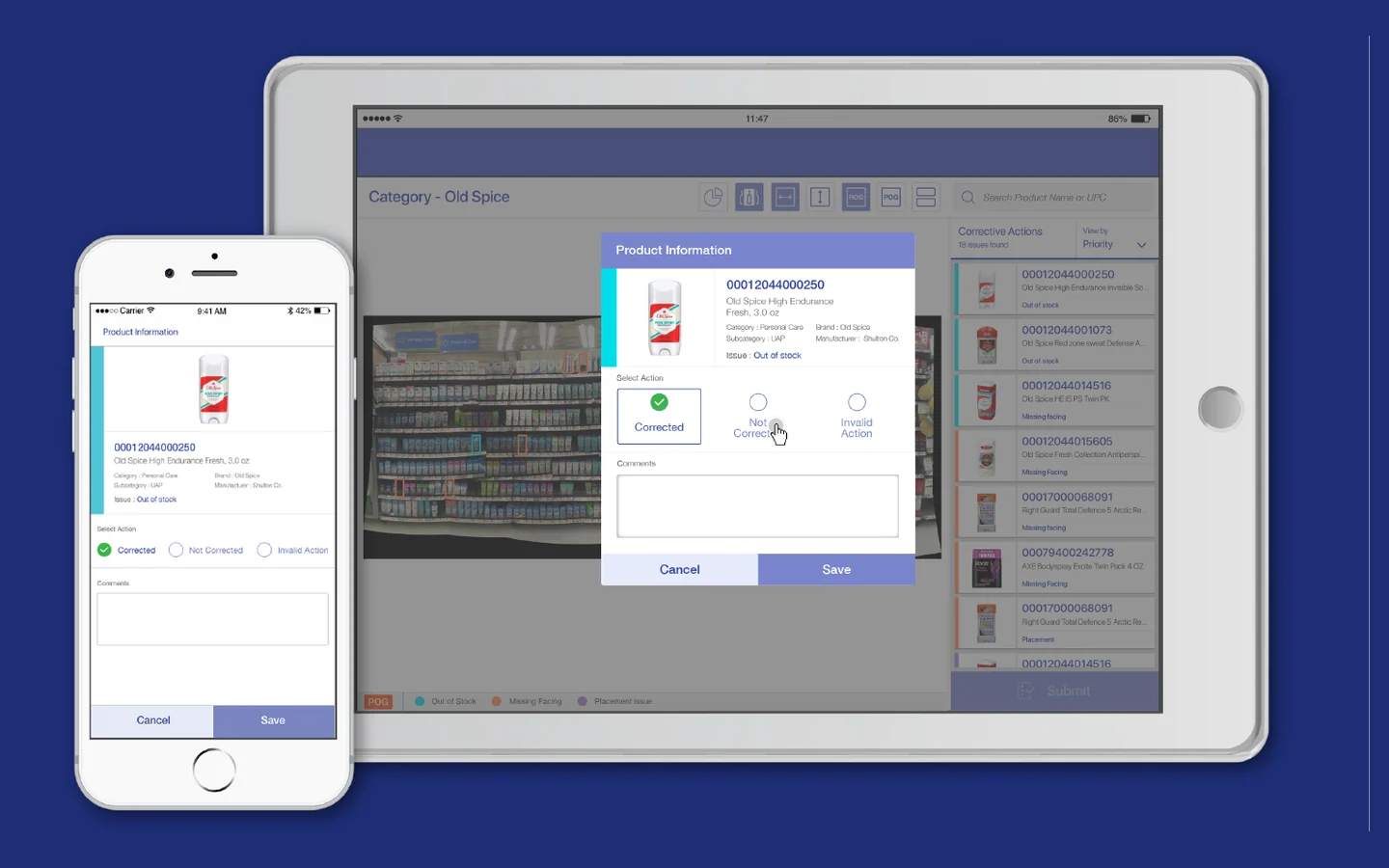This screenshot has height=868, width=1389.
Task: Open the pie chart view on tablet toolbar
Action: point(713,198)
